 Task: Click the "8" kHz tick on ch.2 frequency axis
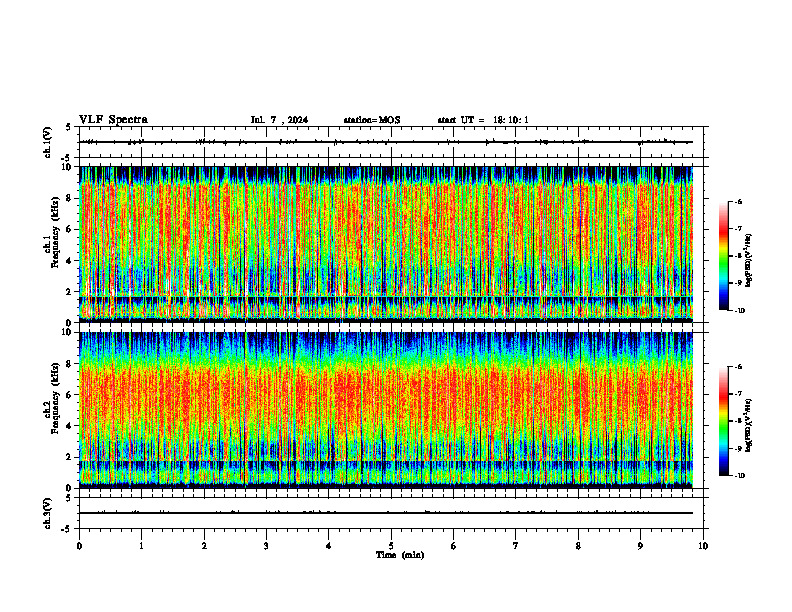coord(70,364)
